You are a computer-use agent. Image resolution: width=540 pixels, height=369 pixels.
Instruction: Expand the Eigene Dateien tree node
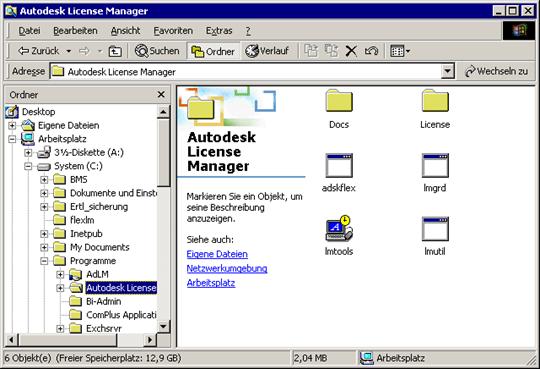coord(12,125)
